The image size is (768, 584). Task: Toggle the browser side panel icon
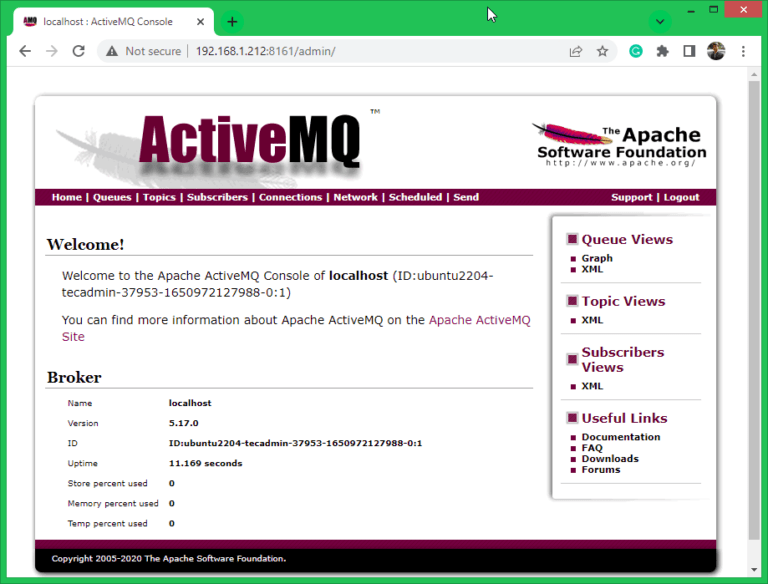(689, 51)
